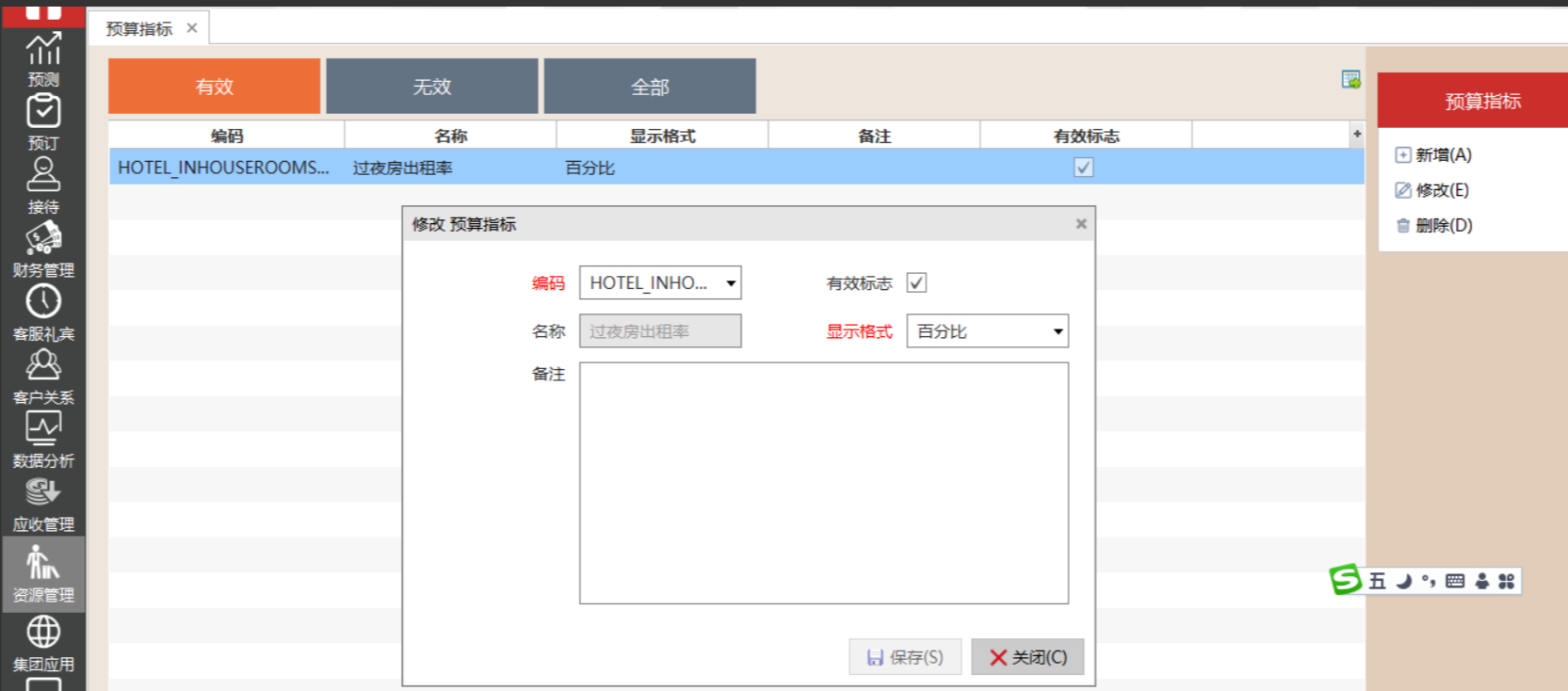Click 删除(D) in the right panel
The width and height of the screenshot is (1568, 691).
point(1442,226)
